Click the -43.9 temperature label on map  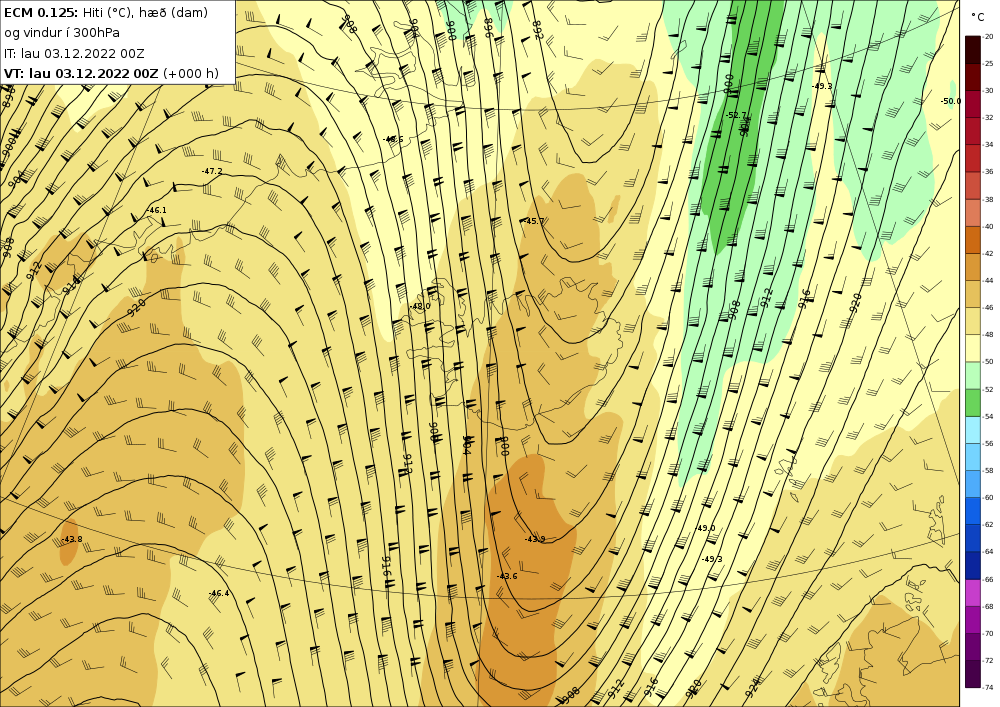click(x=535, y=539)
